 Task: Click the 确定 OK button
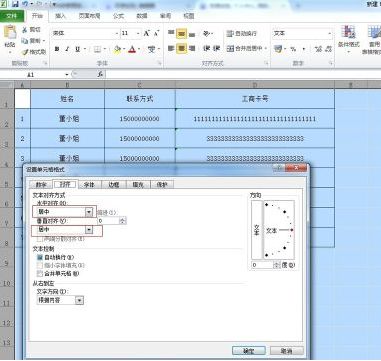pyautogui.click(x=249, y=351)
